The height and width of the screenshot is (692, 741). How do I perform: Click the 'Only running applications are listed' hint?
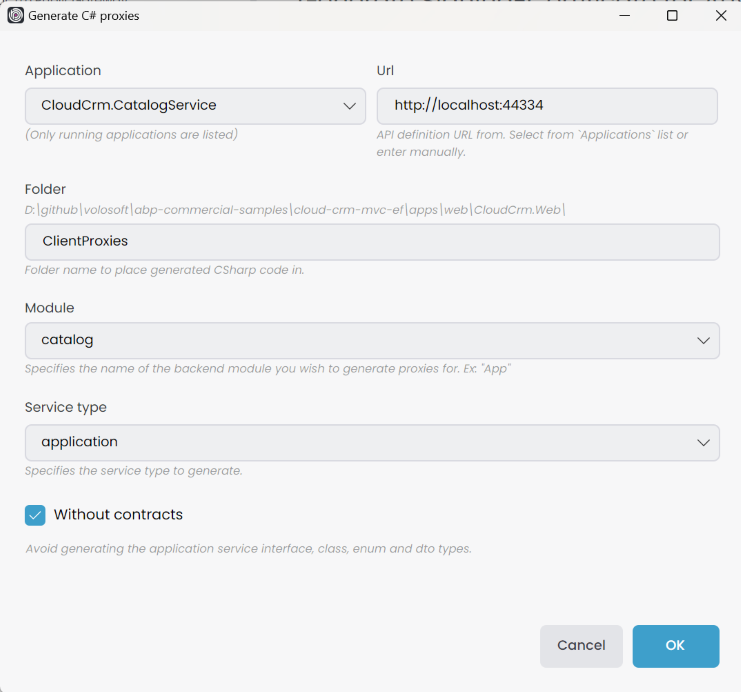[x=131, y=135]
